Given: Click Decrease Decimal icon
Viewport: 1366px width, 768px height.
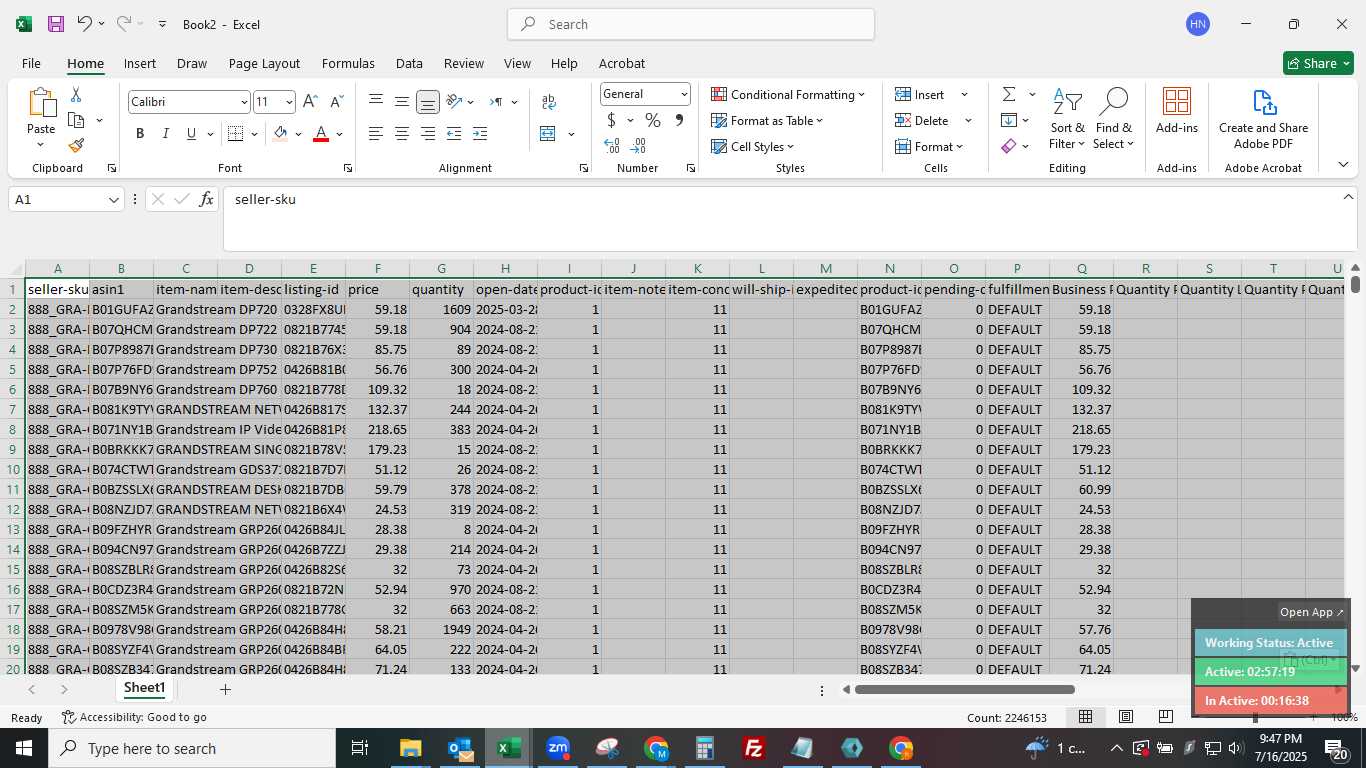Looking at the screenshot, I should (638, 146).
